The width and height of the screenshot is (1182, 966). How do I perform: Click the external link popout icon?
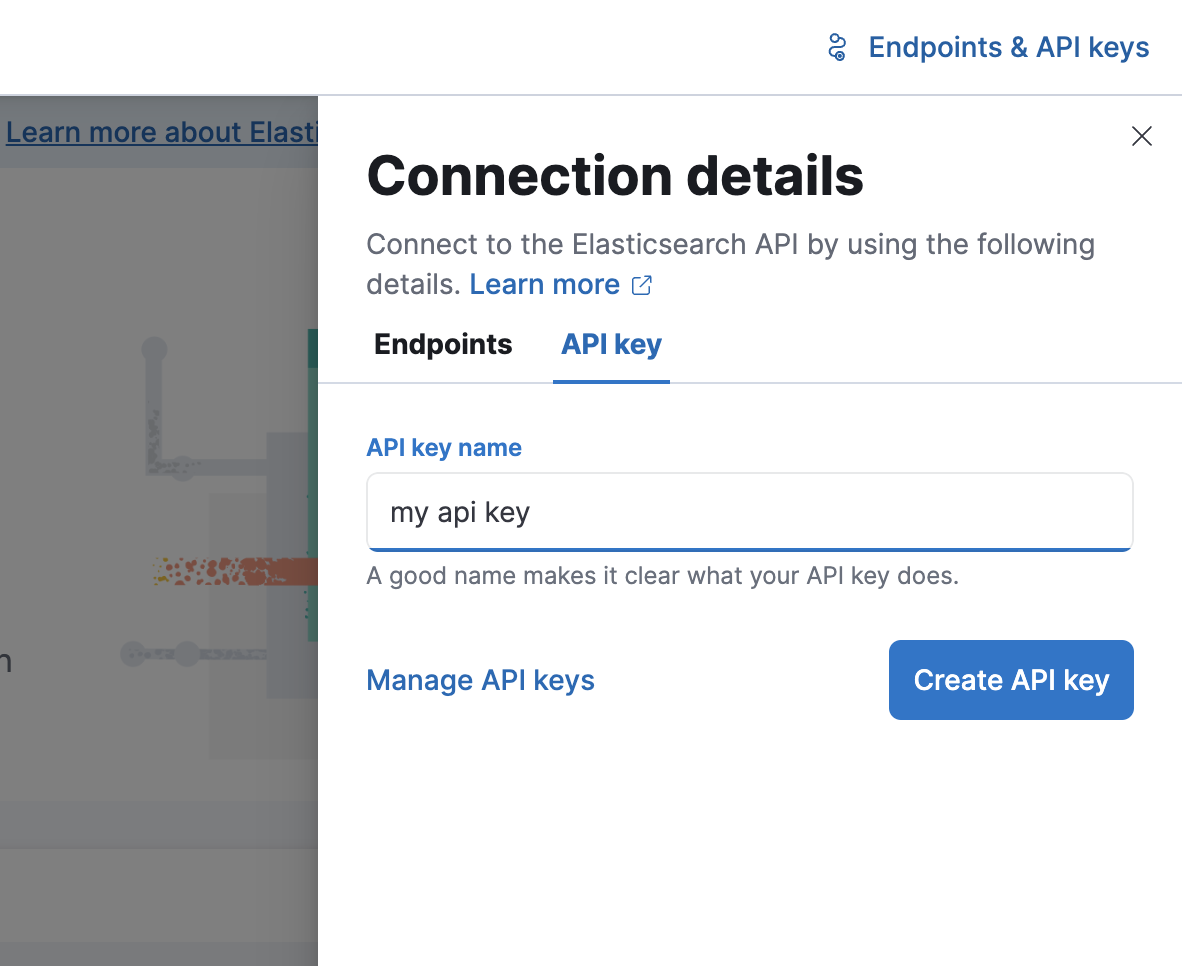[642, 286]
